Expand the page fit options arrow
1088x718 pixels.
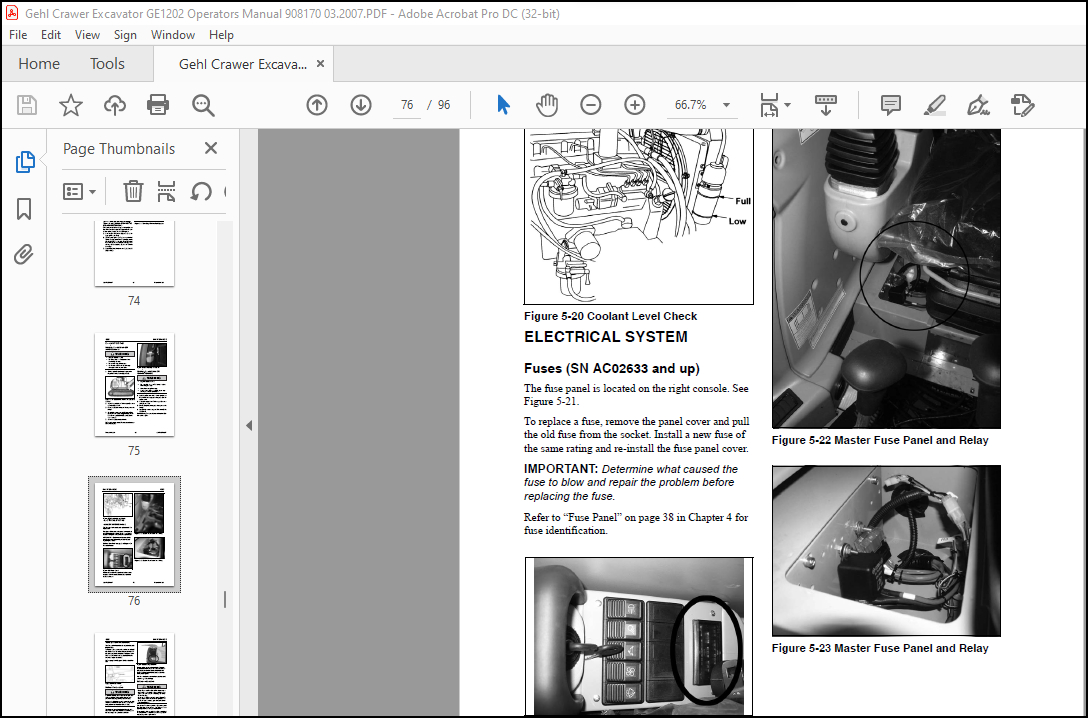tap(787, 105)
